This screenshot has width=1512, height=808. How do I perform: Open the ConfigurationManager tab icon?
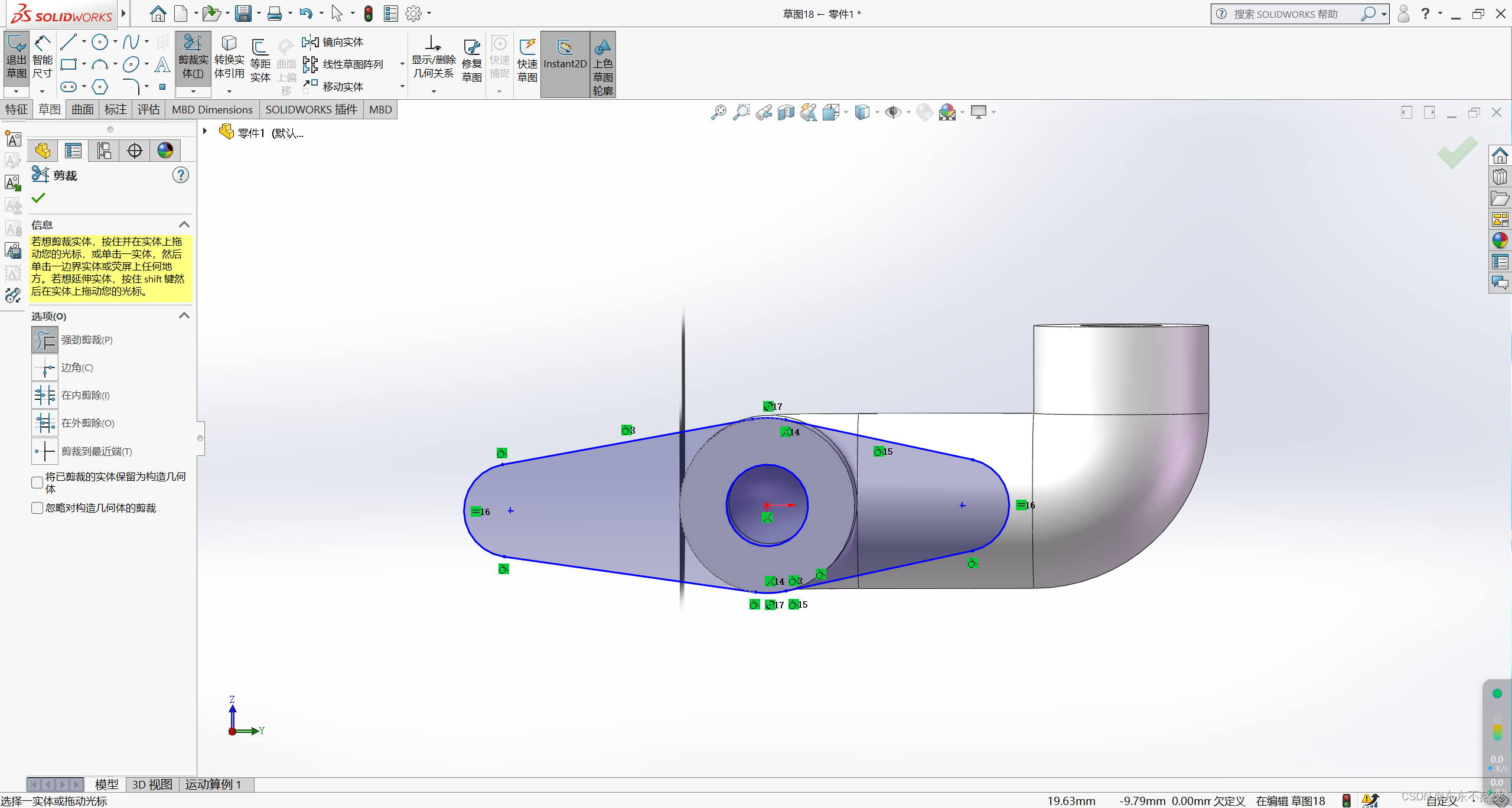[104, 151]
